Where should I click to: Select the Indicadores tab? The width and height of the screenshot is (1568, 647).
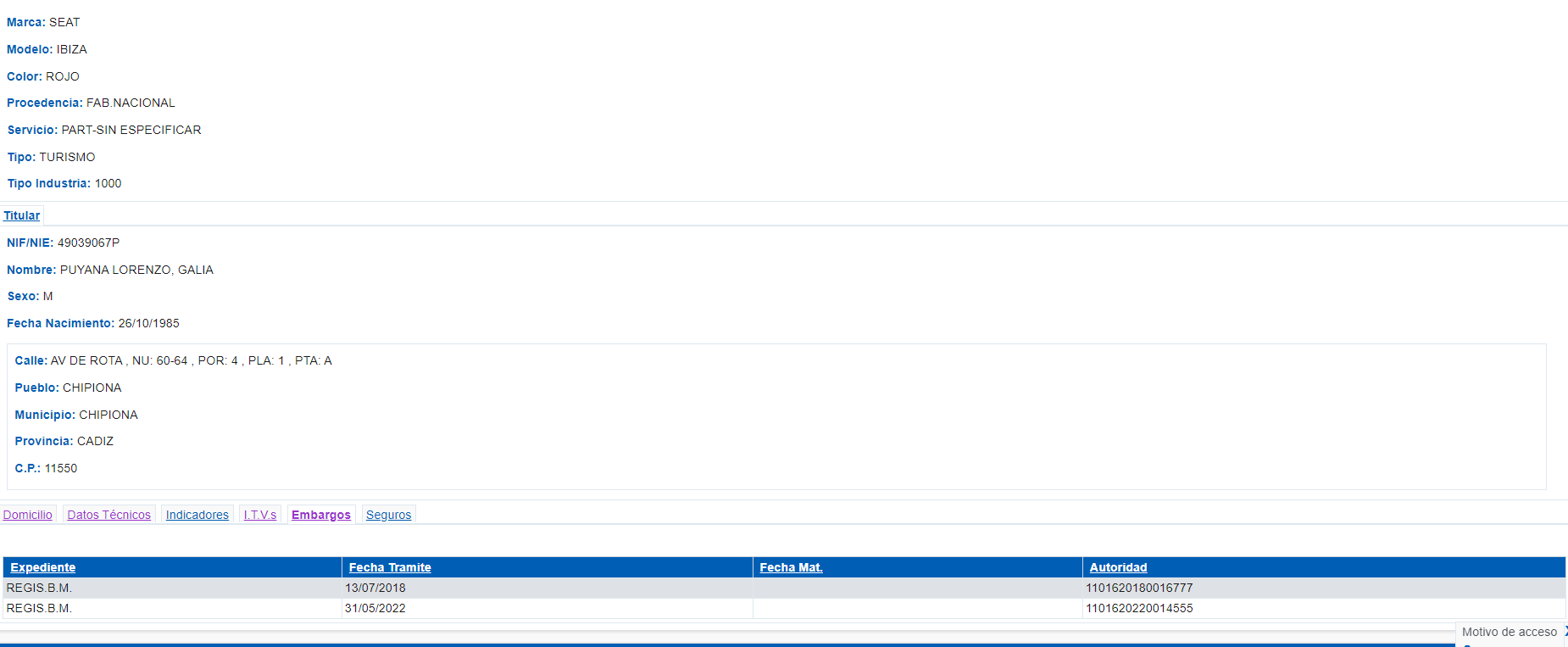tap(197, 515)
